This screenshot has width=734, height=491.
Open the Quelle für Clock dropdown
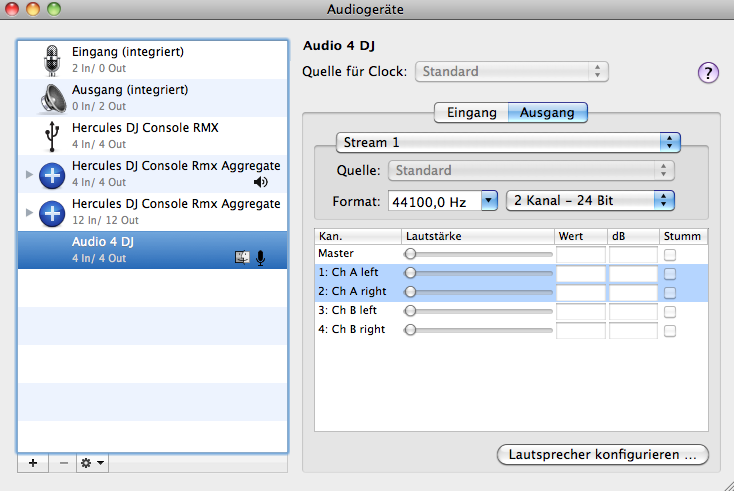click(512, 72)
